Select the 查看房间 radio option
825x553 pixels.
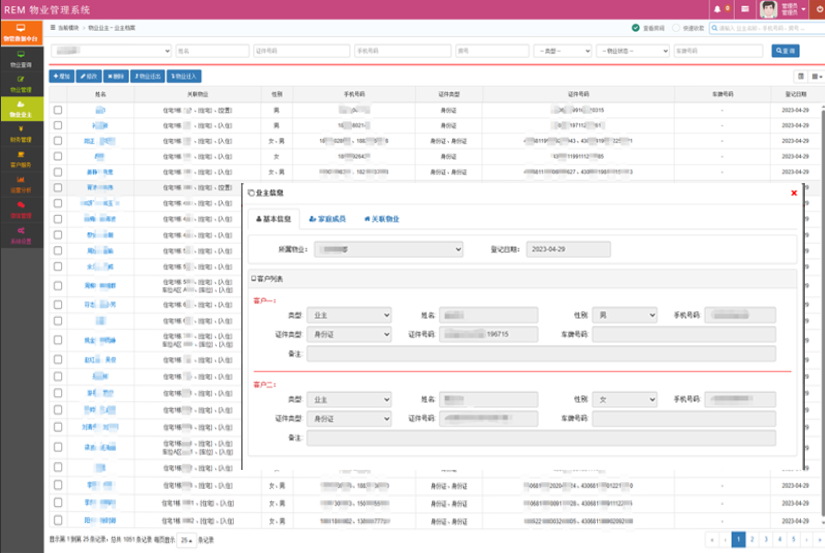click(636, 28)
